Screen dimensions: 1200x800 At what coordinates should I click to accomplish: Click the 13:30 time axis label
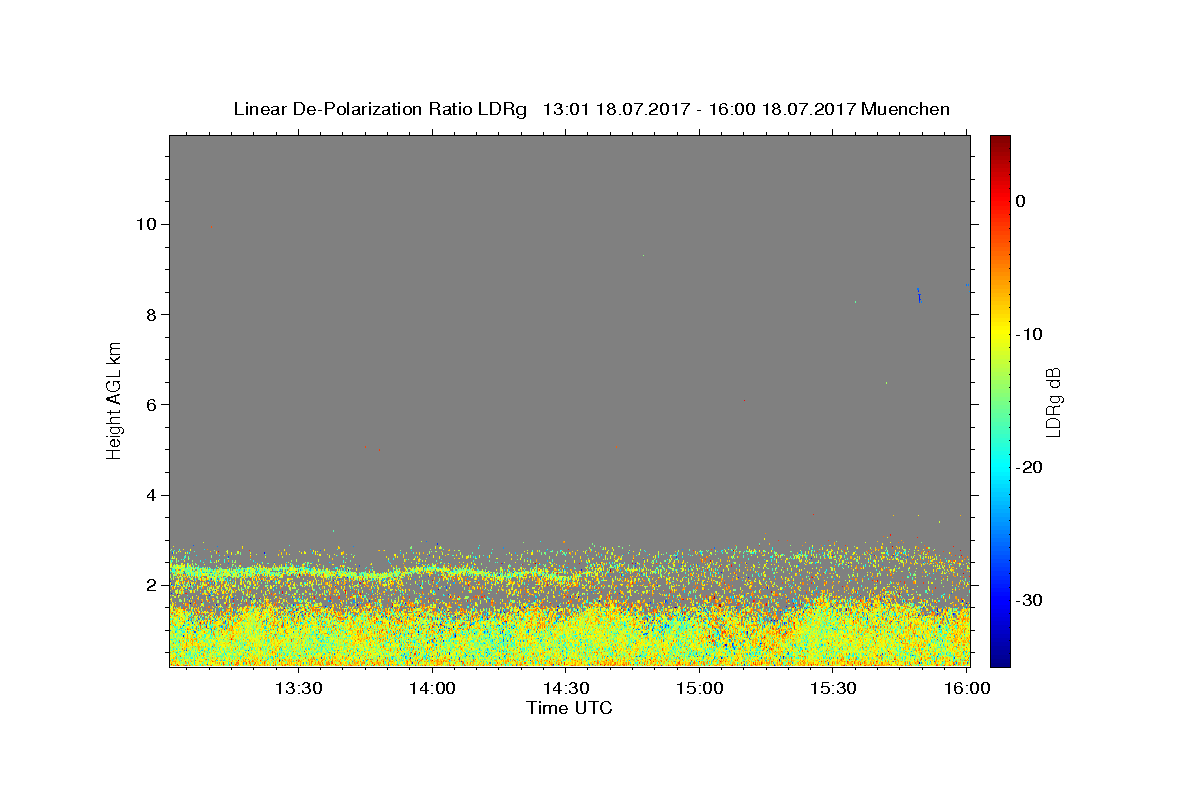tap(298, 688)
